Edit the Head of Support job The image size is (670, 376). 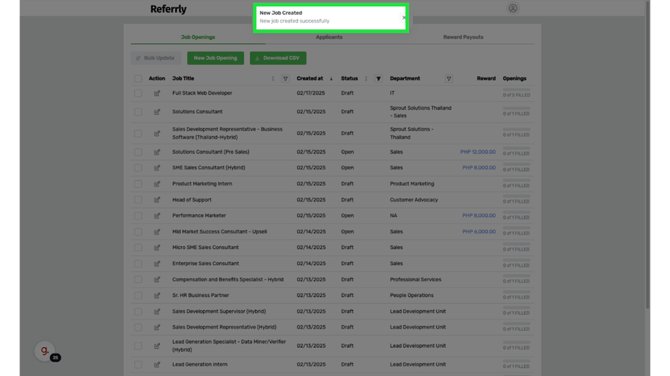coord(157,200)
